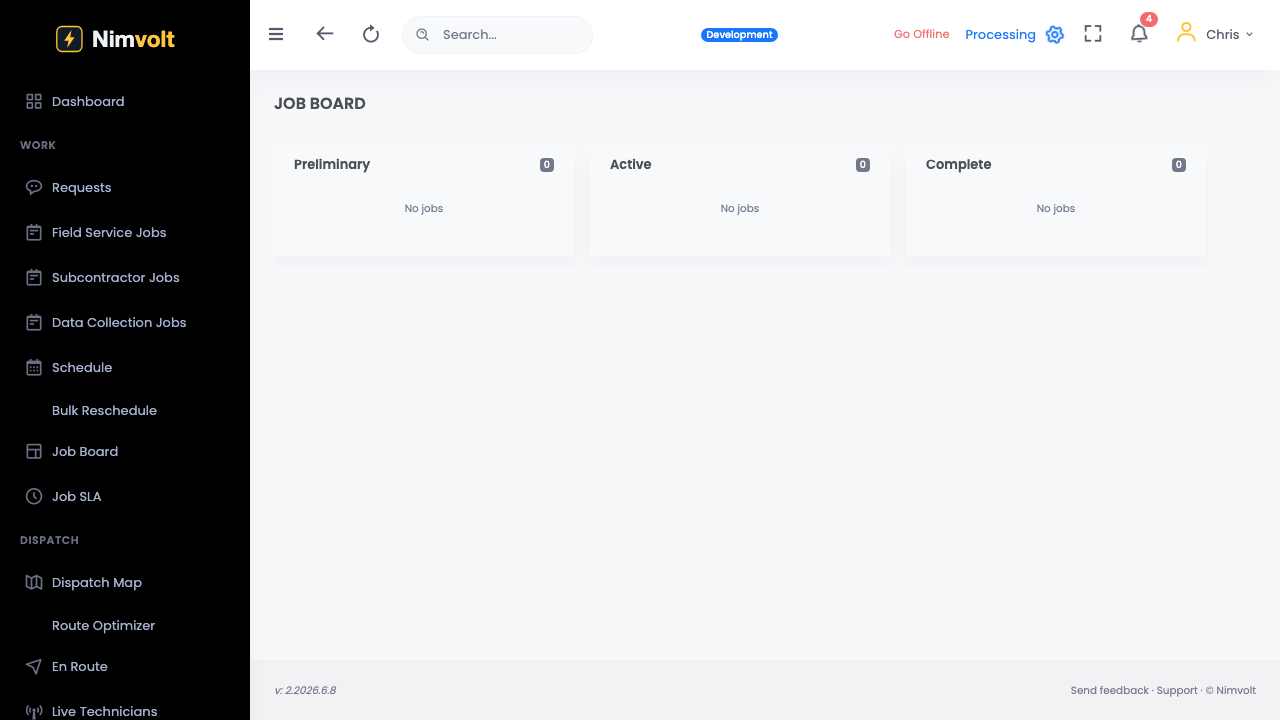The image size is (1280, 720).
Task: Click the version number v: 2.2026.6.8
Action: coord(305,690)
